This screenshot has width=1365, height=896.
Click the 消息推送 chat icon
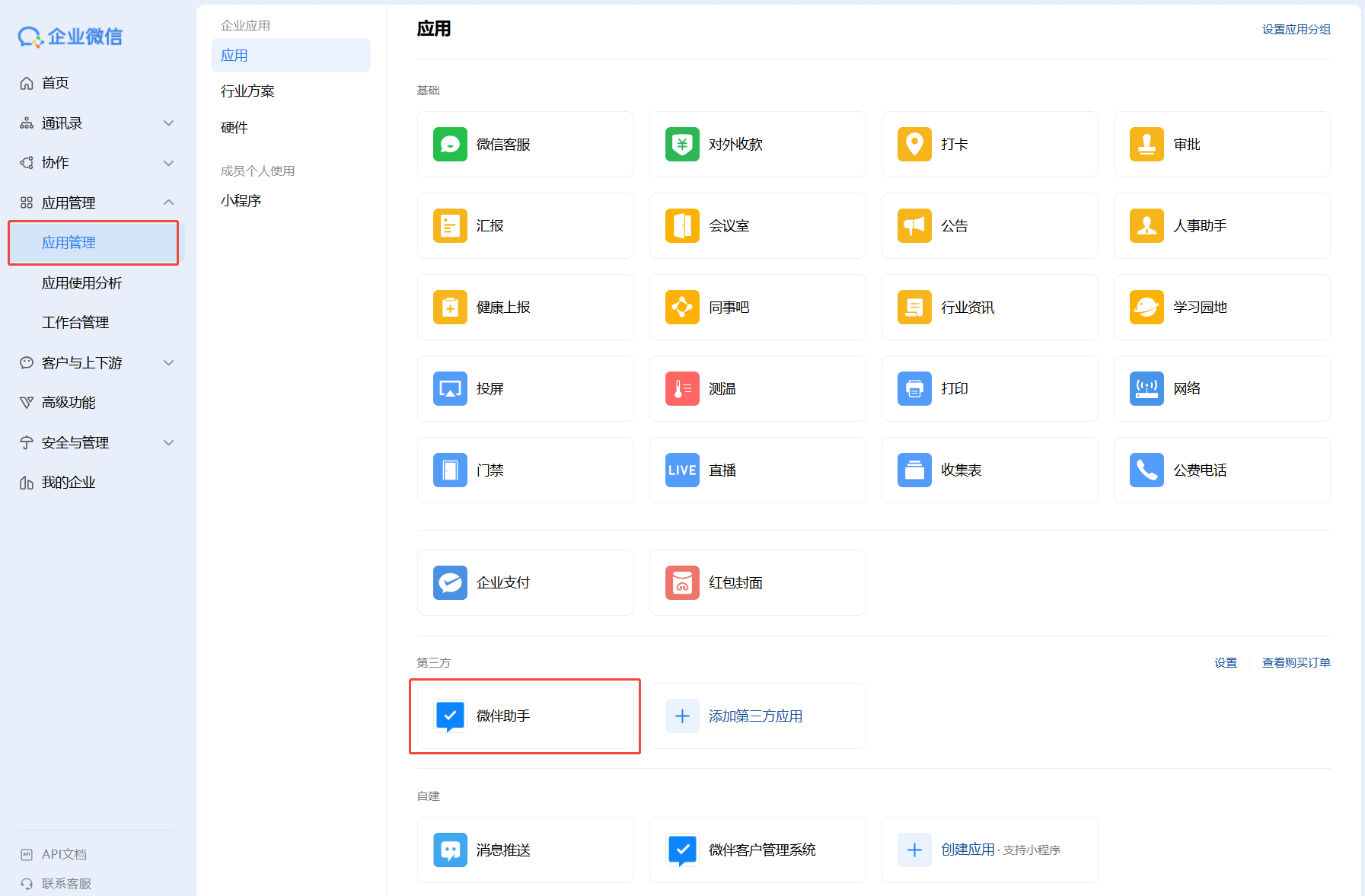point(450,850)
